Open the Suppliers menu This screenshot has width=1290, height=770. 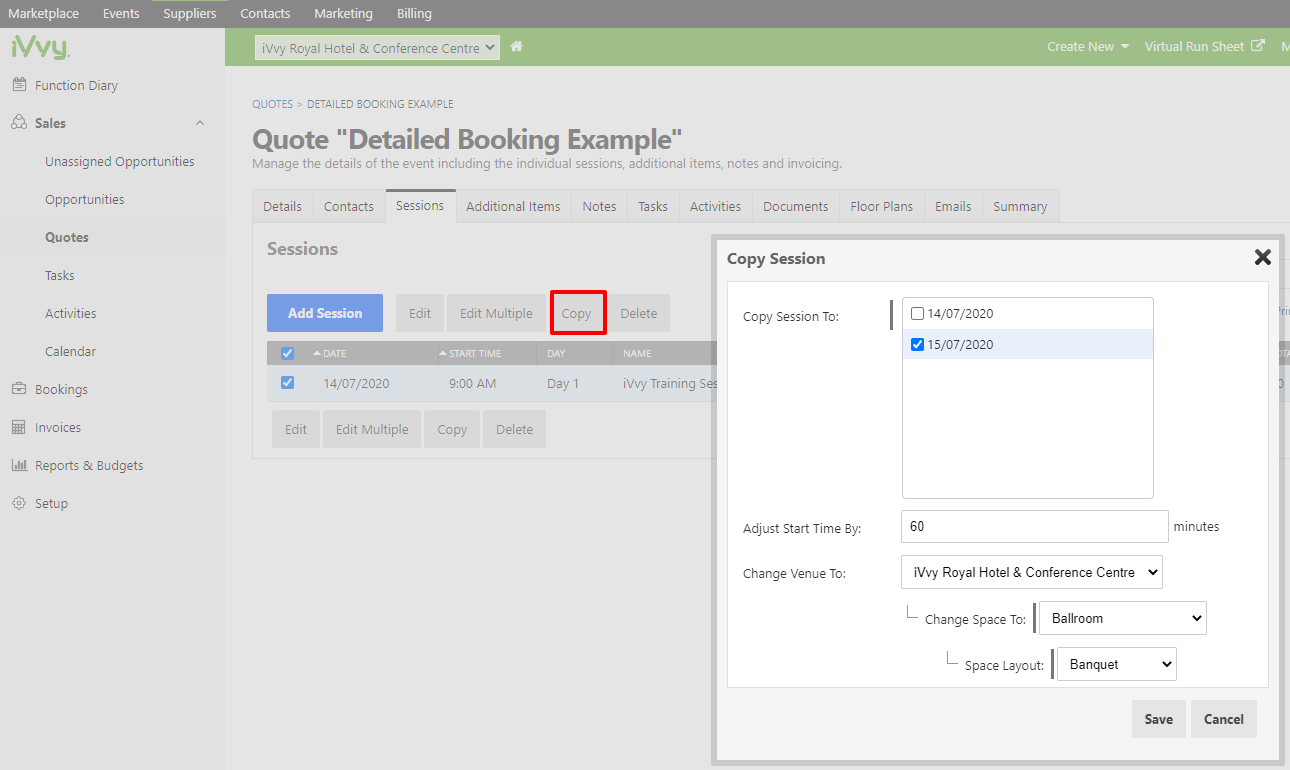190,14
